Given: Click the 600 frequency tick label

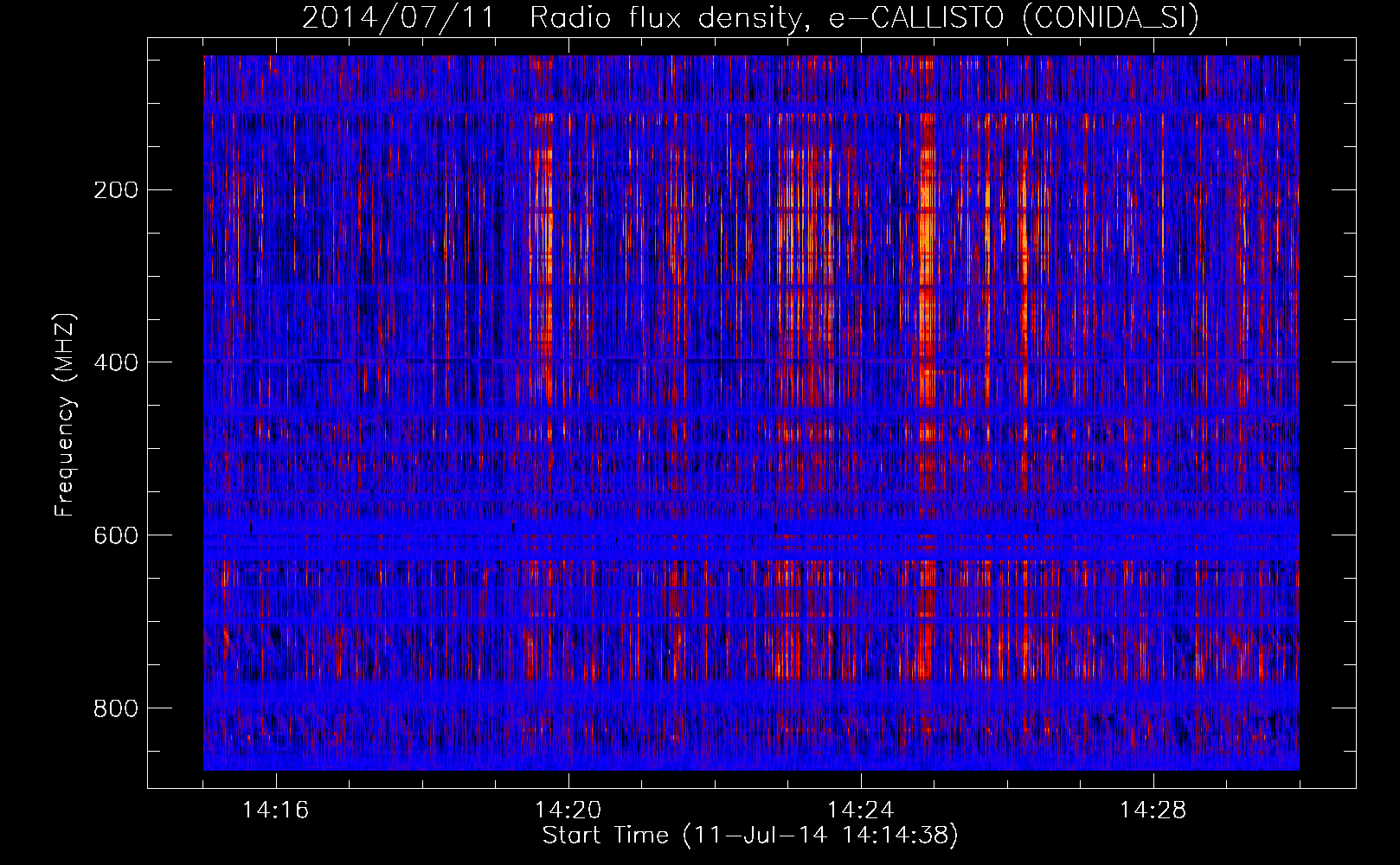Looking at the screenshot, I should [116, 535].
